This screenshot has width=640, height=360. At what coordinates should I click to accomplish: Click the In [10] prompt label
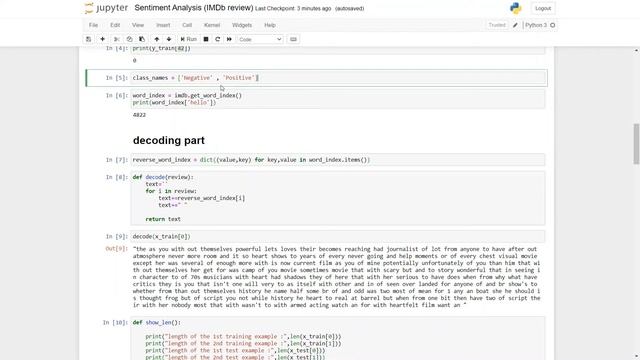pos(115,322)
